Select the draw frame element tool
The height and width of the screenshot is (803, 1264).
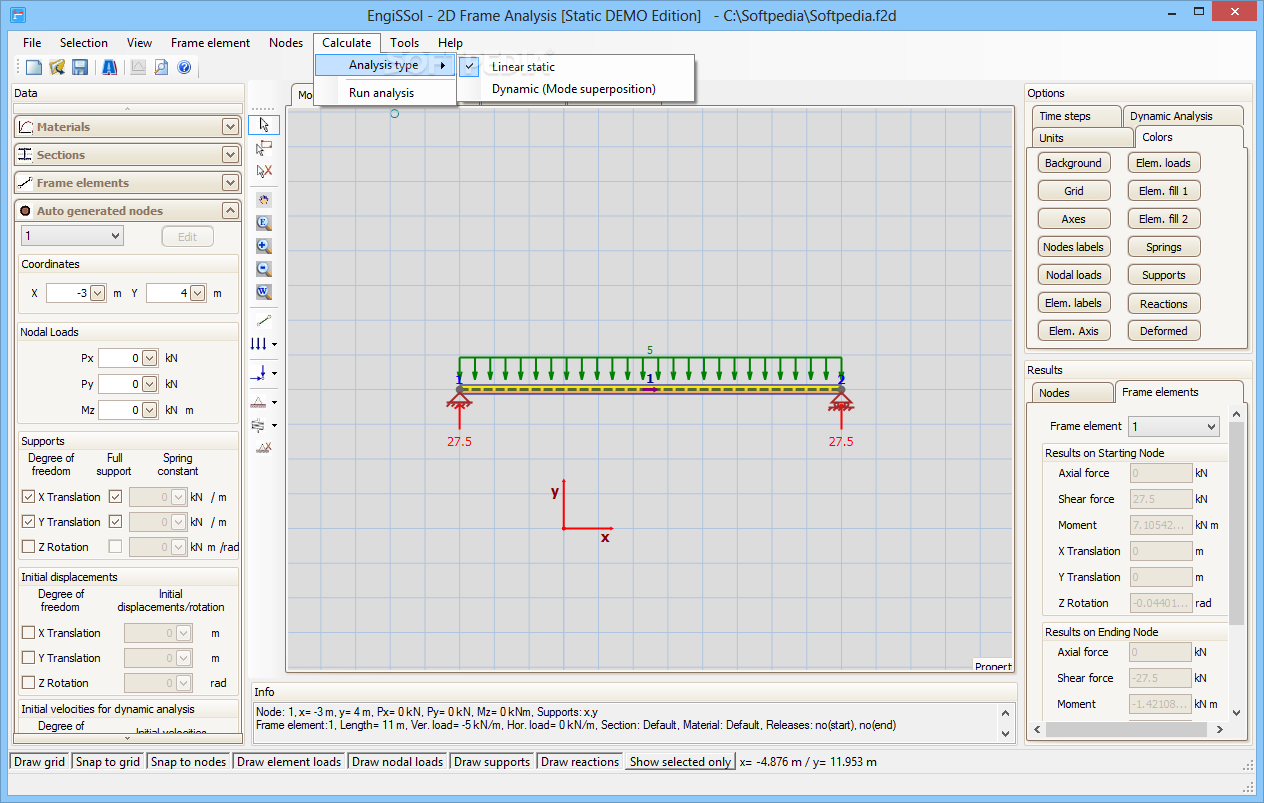pyautogui.click(x=264, y=320)
